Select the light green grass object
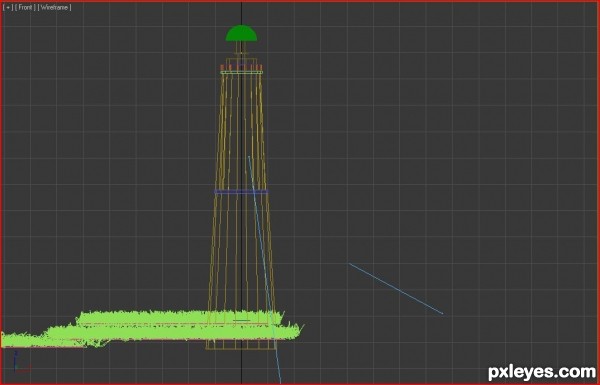The width and height of the screenshot is (600, 385). coord(152,329)
